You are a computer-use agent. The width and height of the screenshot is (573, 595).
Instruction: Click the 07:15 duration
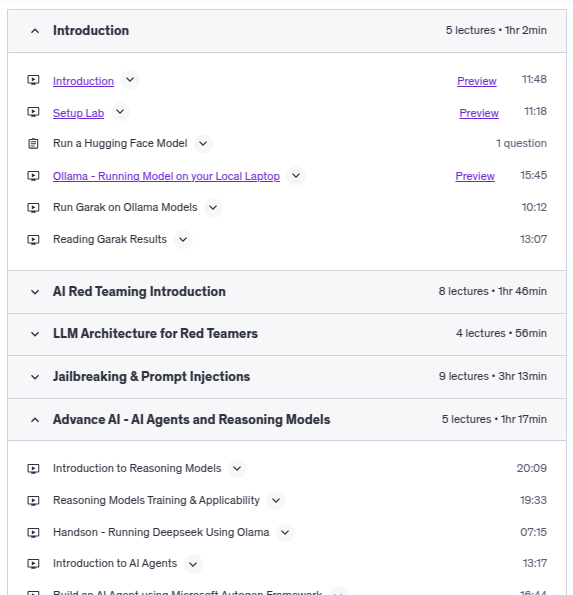coord(534,532)
